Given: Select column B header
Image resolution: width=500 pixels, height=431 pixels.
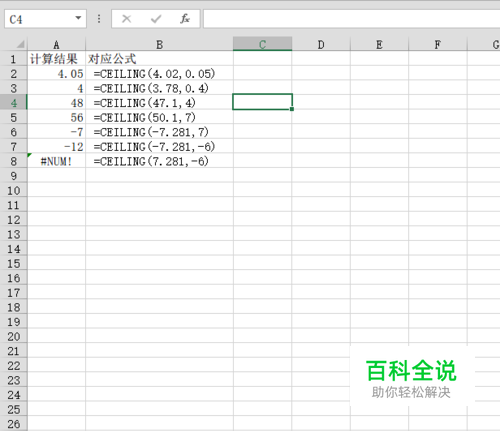Looking at the screenshot, I should coord(159,44).
